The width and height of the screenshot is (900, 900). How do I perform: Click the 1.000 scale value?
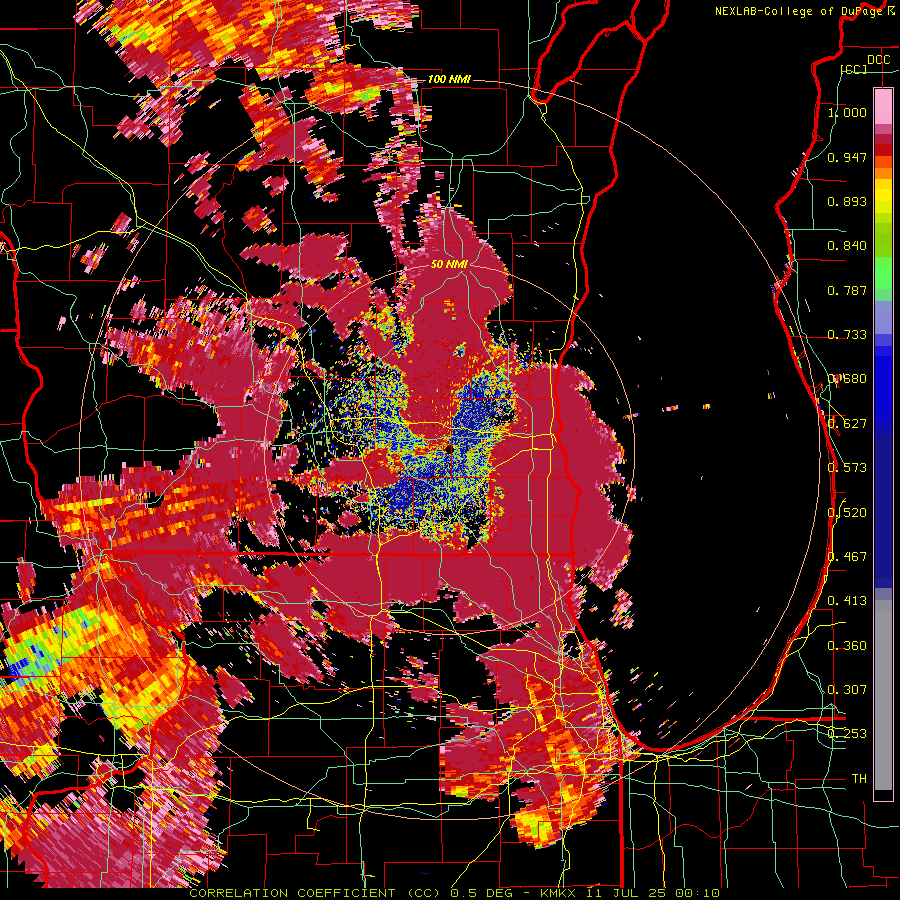[847, 112]
